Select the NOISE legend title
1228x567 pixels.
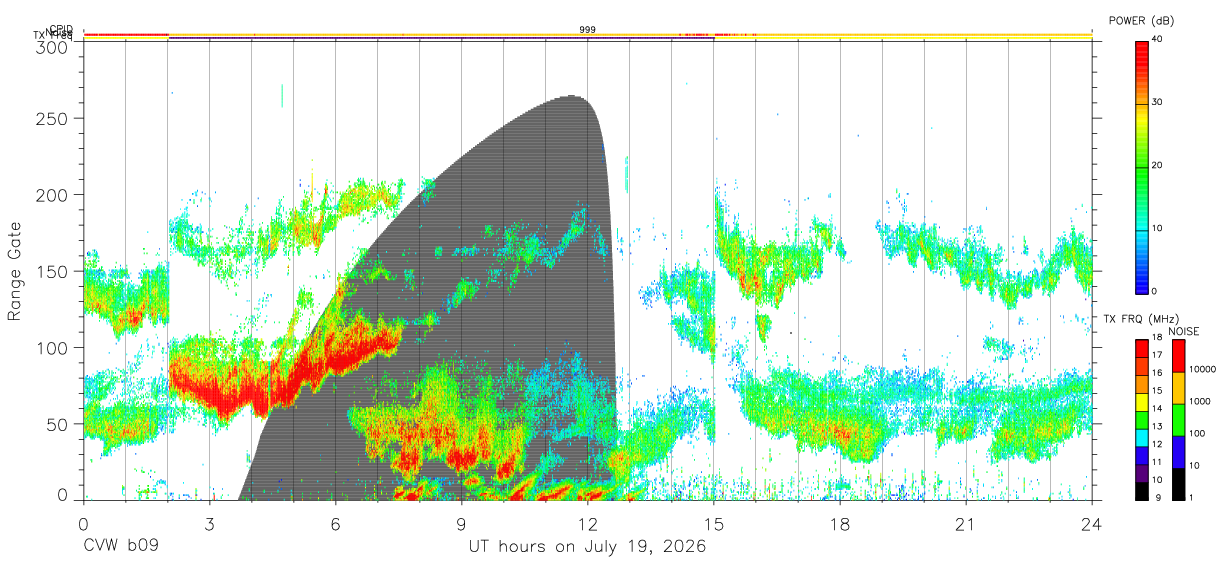pos(1182,331)
